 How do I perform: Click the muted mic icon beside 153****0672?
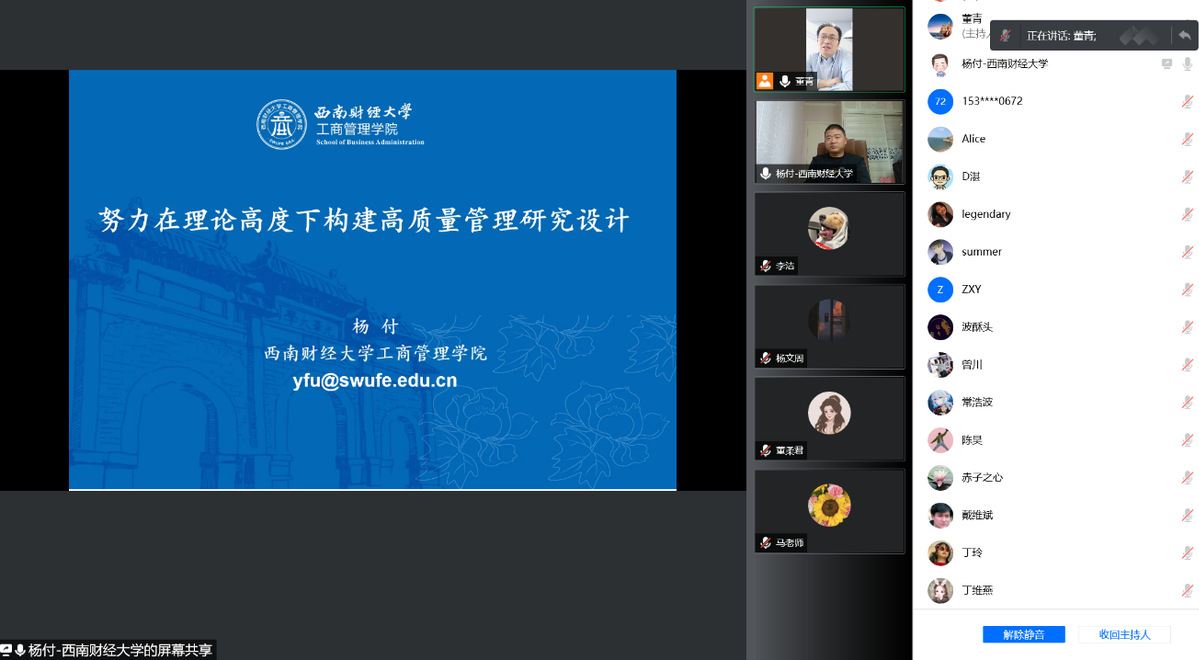pyautogui.click(x=1187, y=101)
